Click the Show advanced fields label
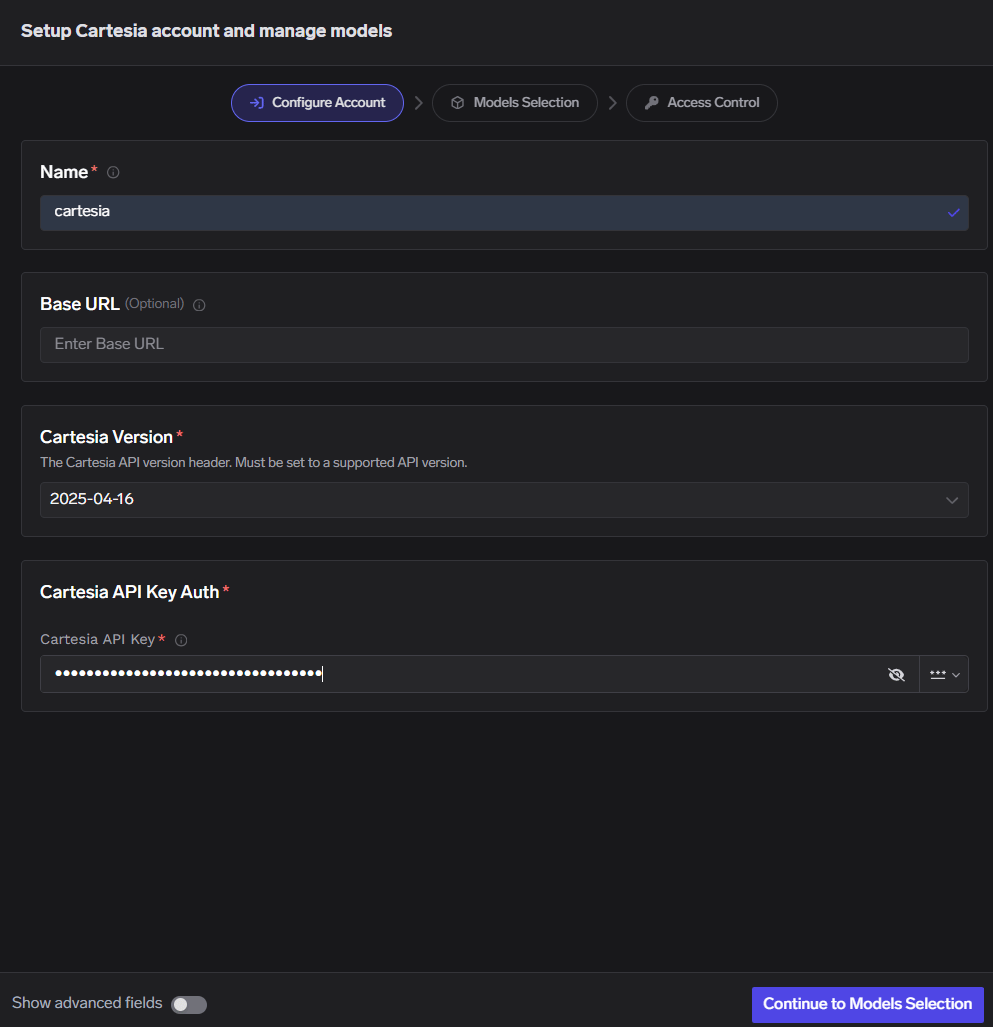 tap(87, 1003)
